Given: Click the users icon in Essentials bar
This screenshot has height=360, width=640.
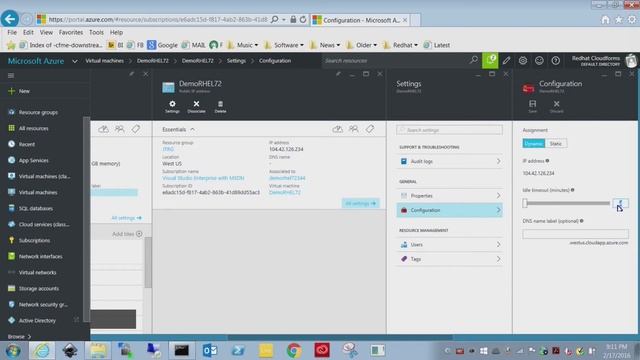Looking at the screenshot, I should point(353,129).
